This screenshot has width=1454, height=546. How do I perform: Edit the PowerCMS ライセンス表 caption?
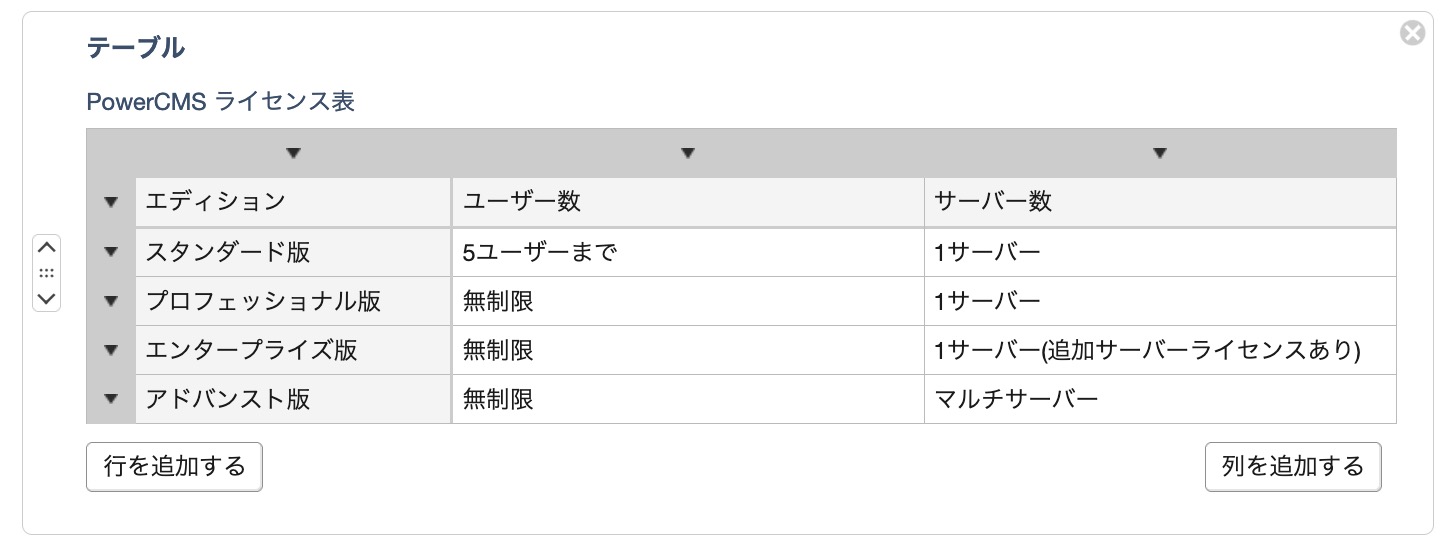pyautogui.click(x=221, y=102)
